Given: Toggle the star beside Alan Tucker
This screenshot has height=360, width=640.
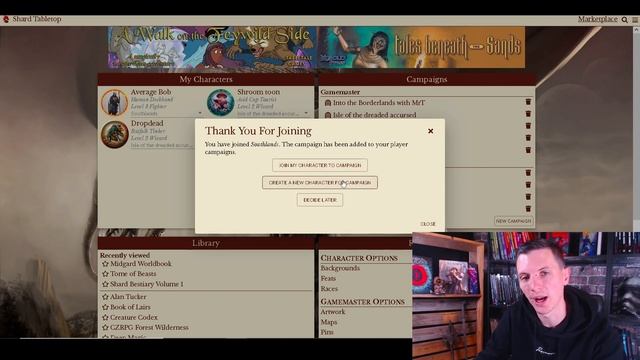Looking at the screenshot, I should (105, 297).
